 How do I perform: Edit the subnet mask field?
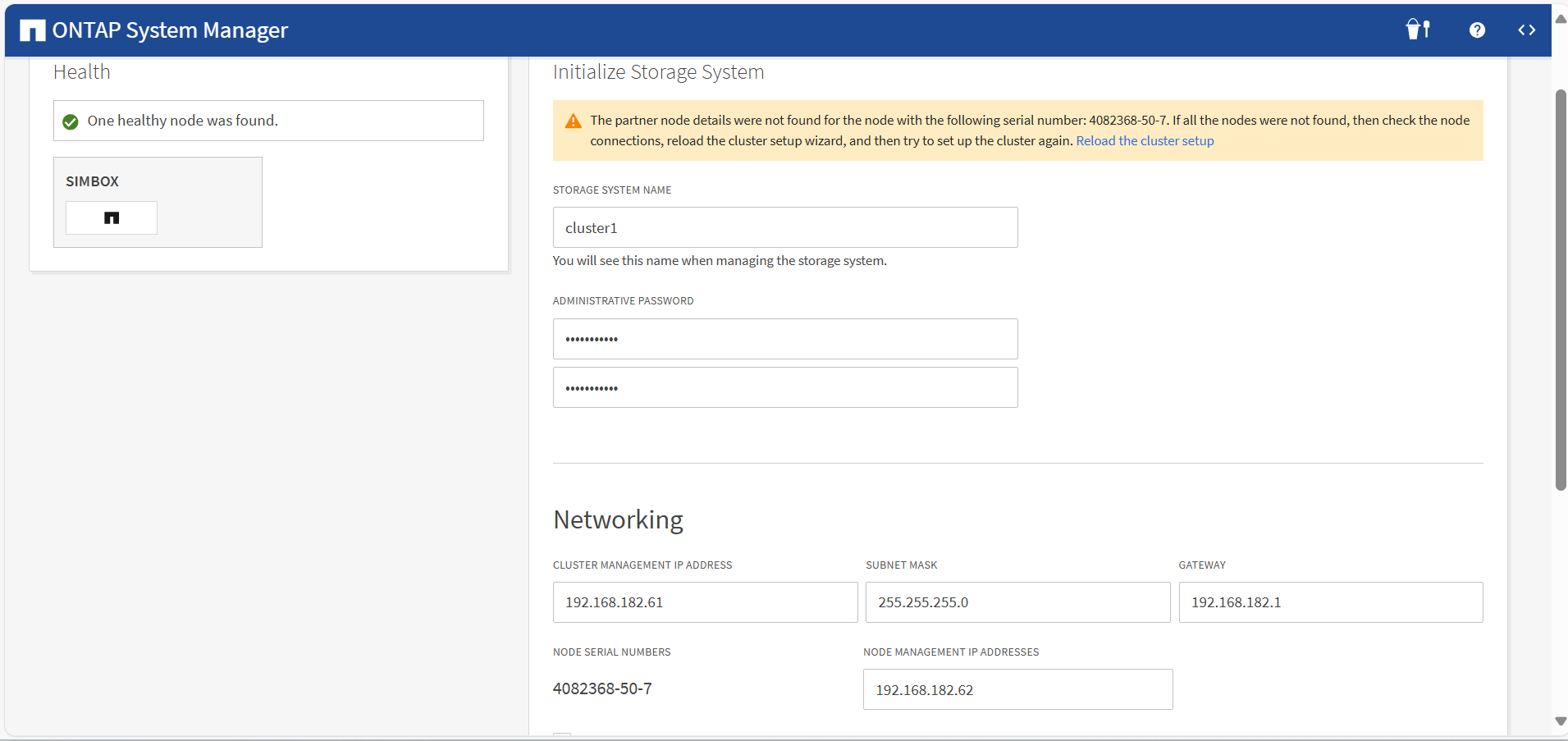[1017, 602]
